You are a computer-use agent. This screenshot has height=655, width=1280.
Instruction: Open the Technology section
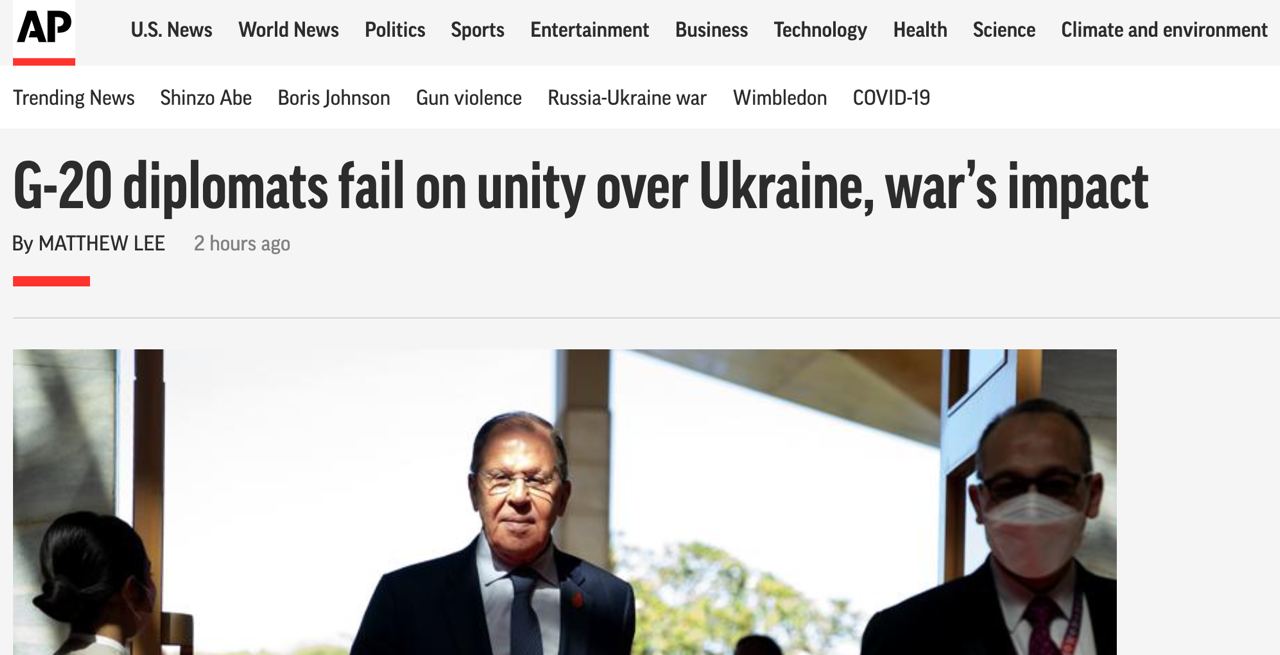[820, 30]
